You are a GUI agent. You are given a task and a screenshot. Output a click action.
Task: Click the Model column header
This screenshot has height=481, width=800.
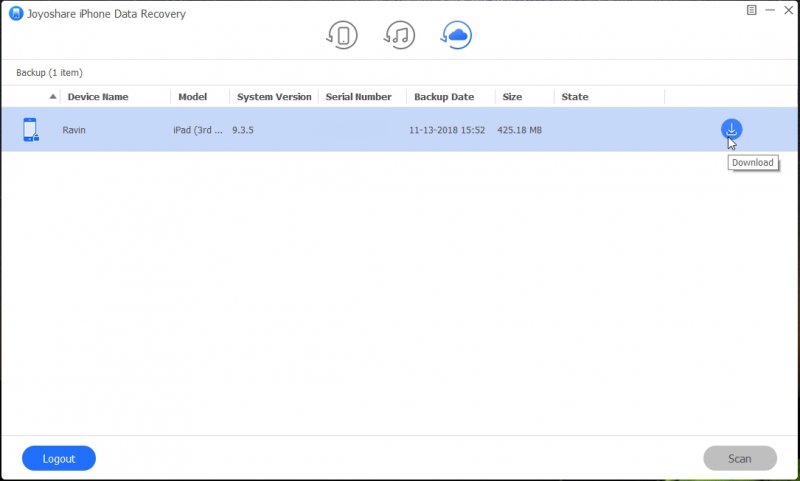click(193, 97)
